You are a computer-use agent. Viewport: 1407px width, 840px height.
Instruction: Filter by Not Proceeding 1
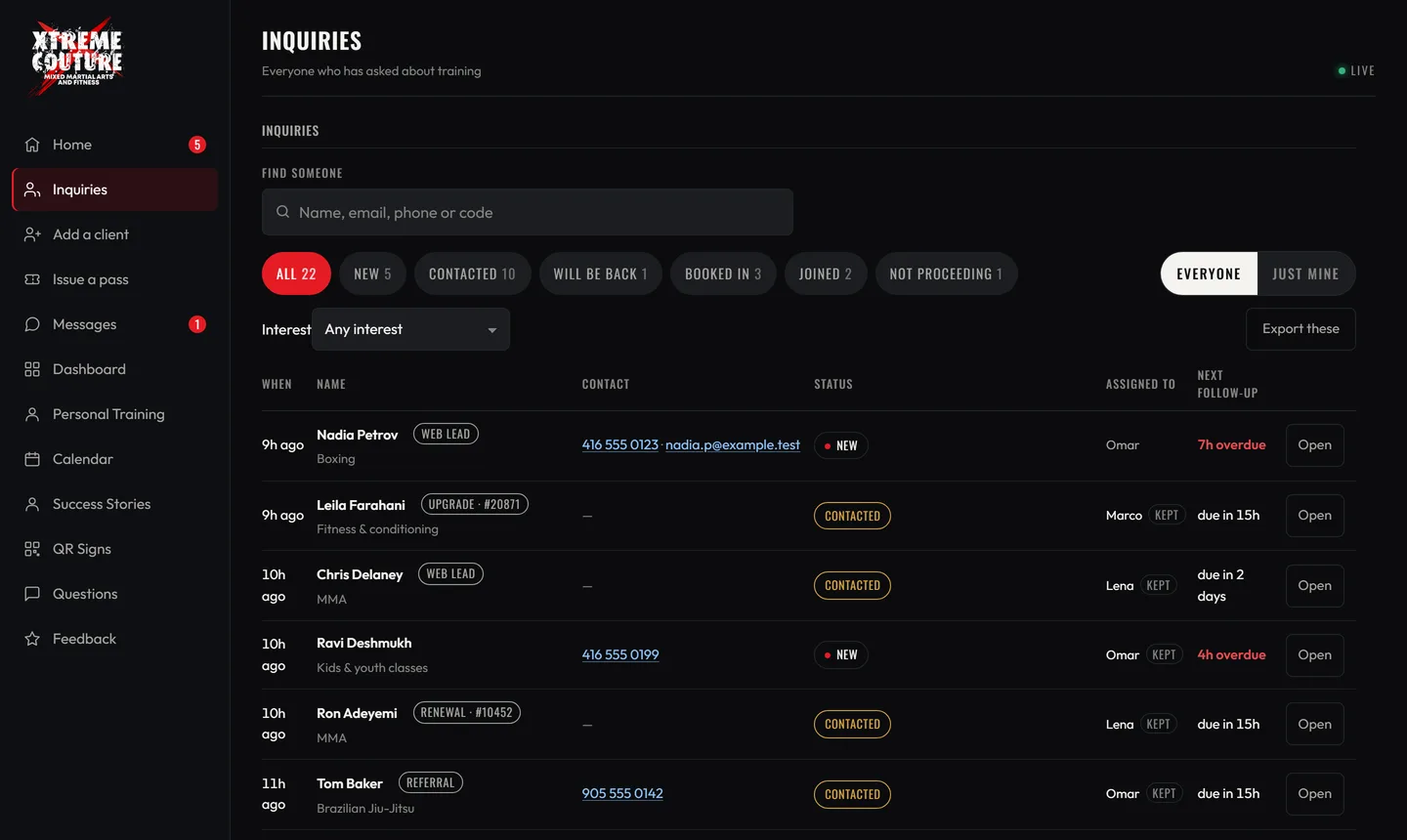point(946,273)
